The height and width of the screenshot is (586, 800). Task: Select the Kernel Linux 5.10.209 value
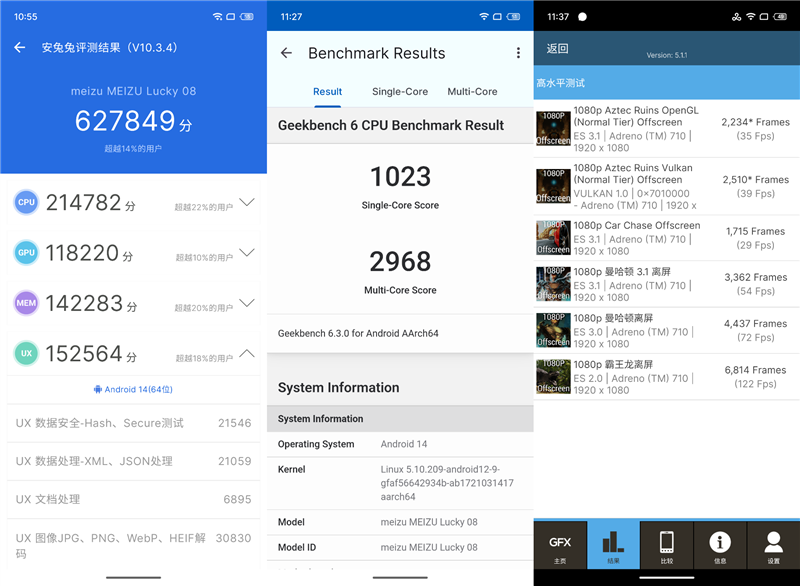(447, 483)
